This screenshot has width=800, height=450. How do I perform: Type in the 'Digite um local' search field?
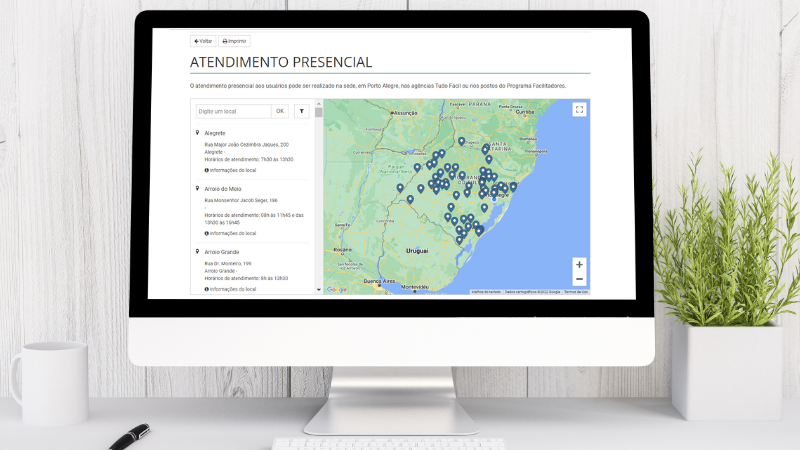(x=232, y=111)
